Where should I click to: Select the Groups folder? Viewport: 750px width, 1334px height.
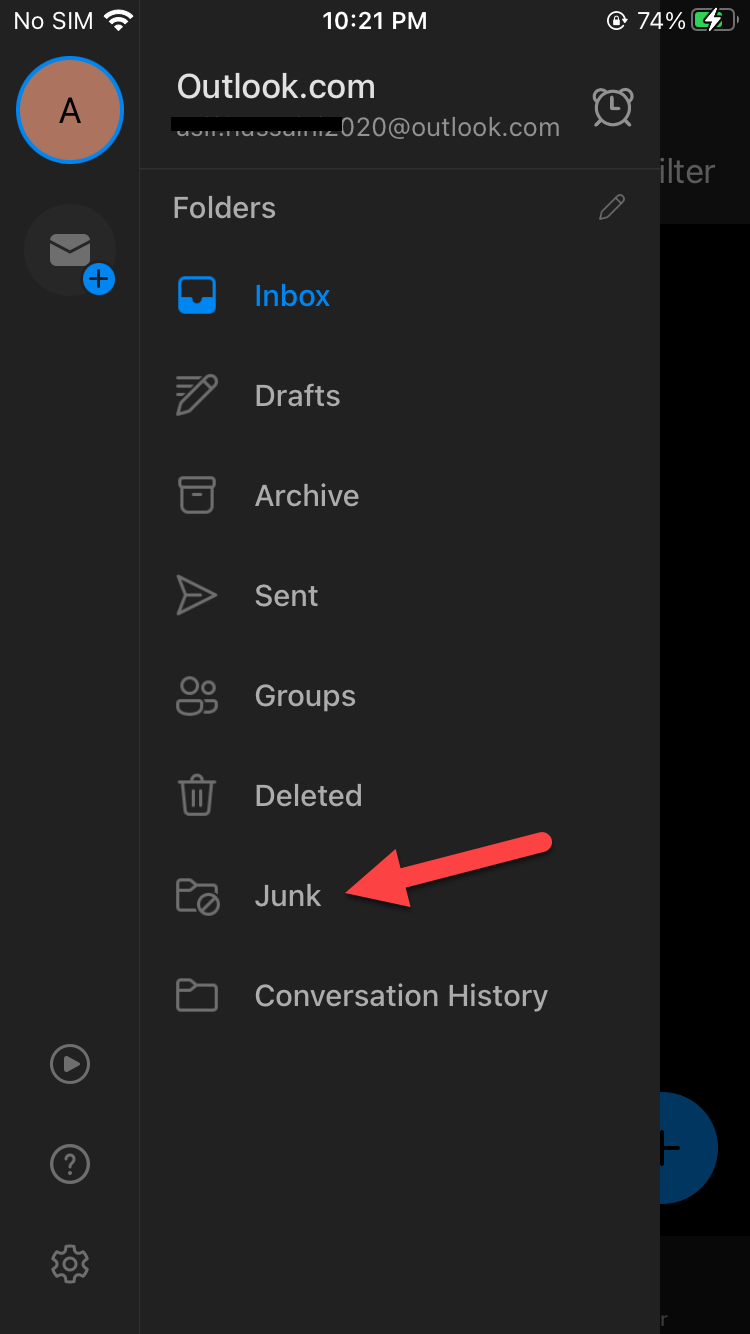point(305,696)
